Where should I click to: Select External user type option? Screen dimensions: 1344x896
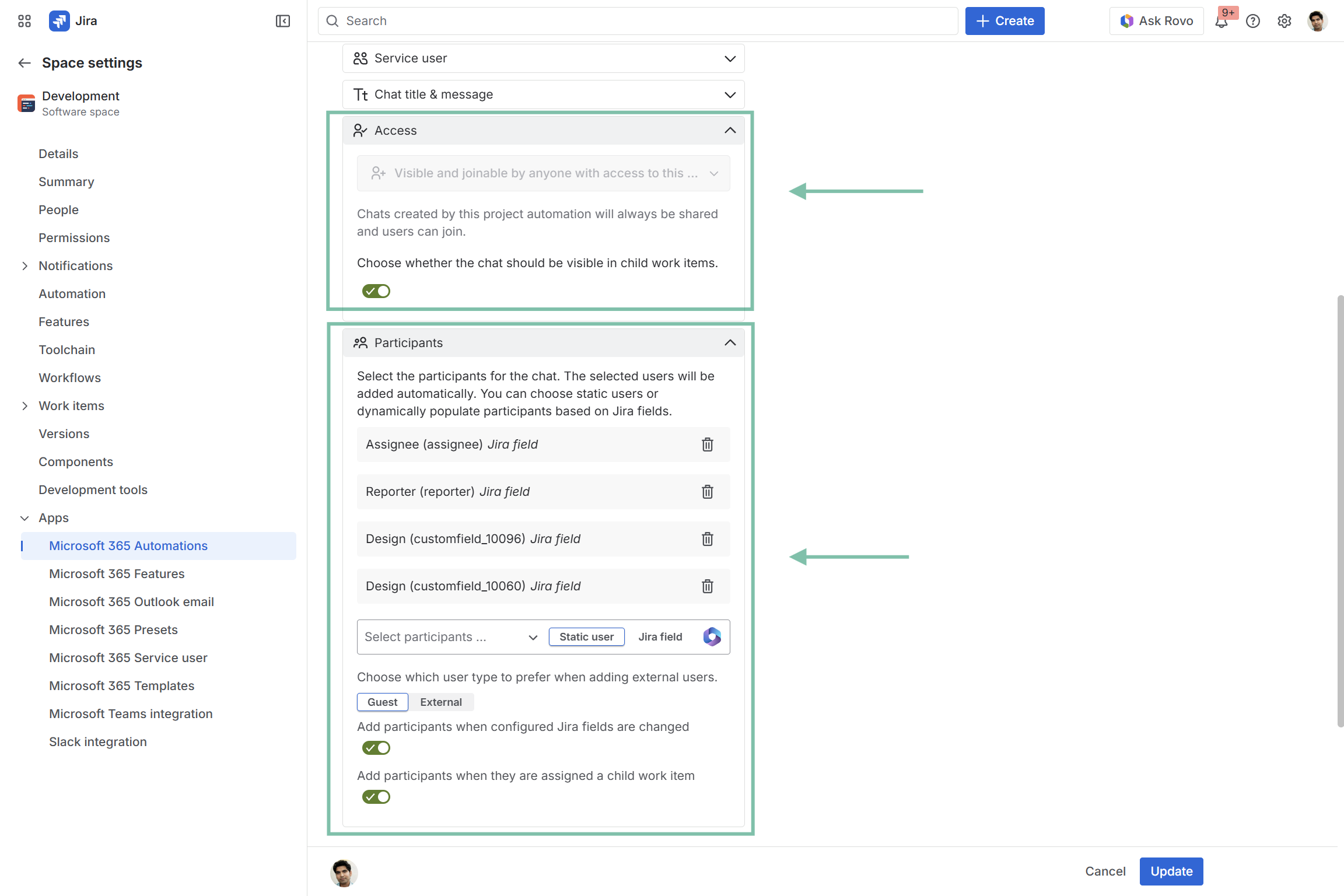[440, 702]
